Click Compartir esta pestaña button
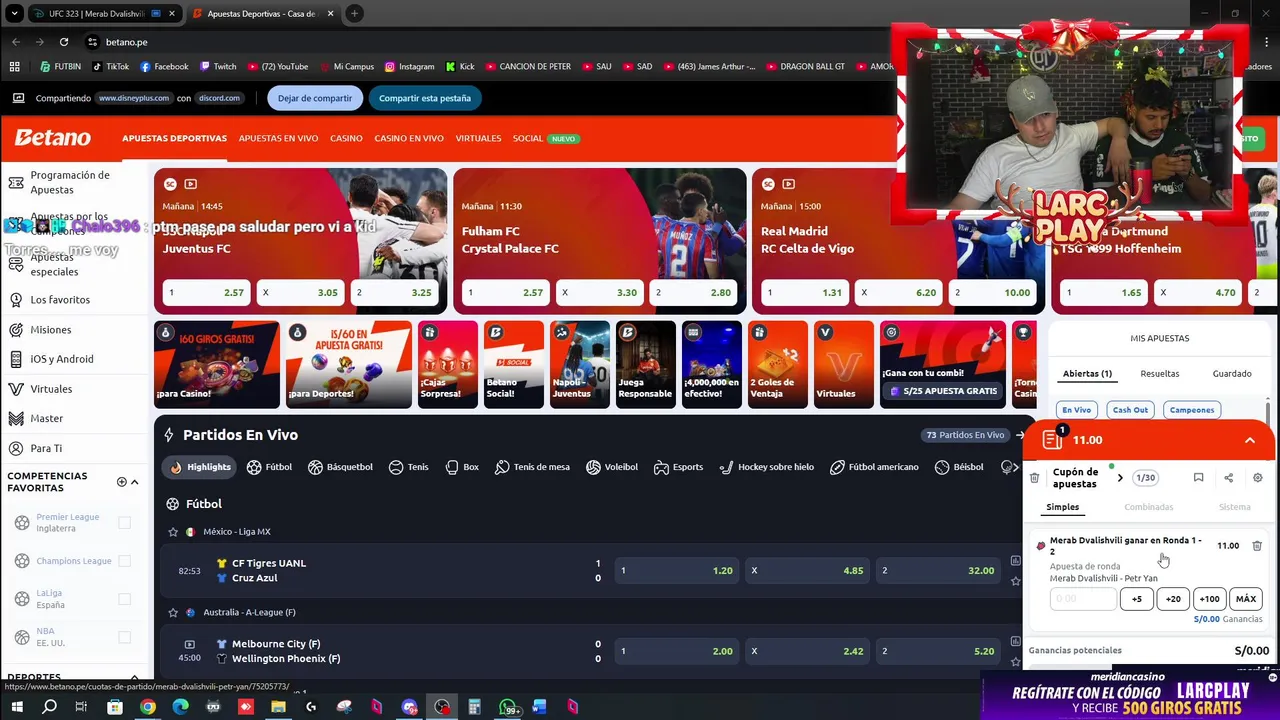1280x720 pixels. point(424,98)
